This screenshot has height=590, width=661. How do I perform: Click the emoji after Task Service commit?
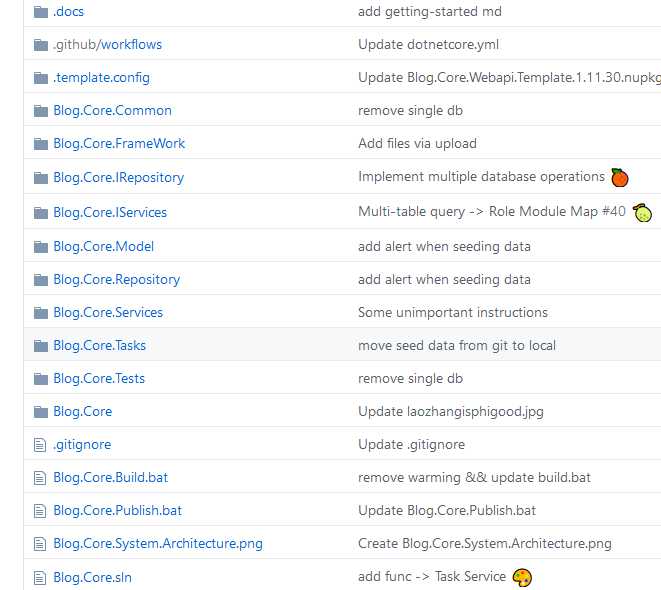522,578
